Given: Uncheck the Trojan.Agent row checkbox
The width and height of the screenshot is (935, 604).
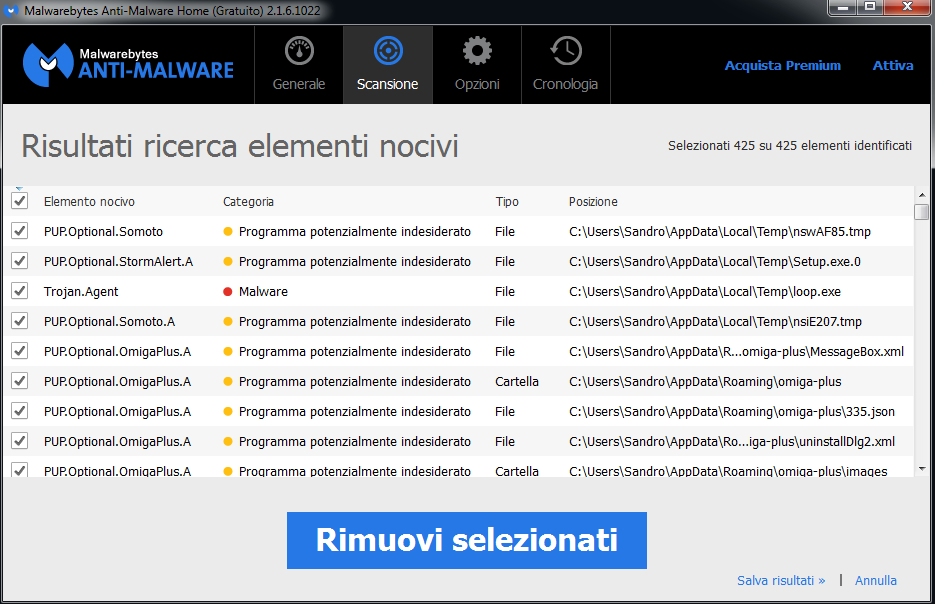Looking at the screenshot, I should [20, 291].
